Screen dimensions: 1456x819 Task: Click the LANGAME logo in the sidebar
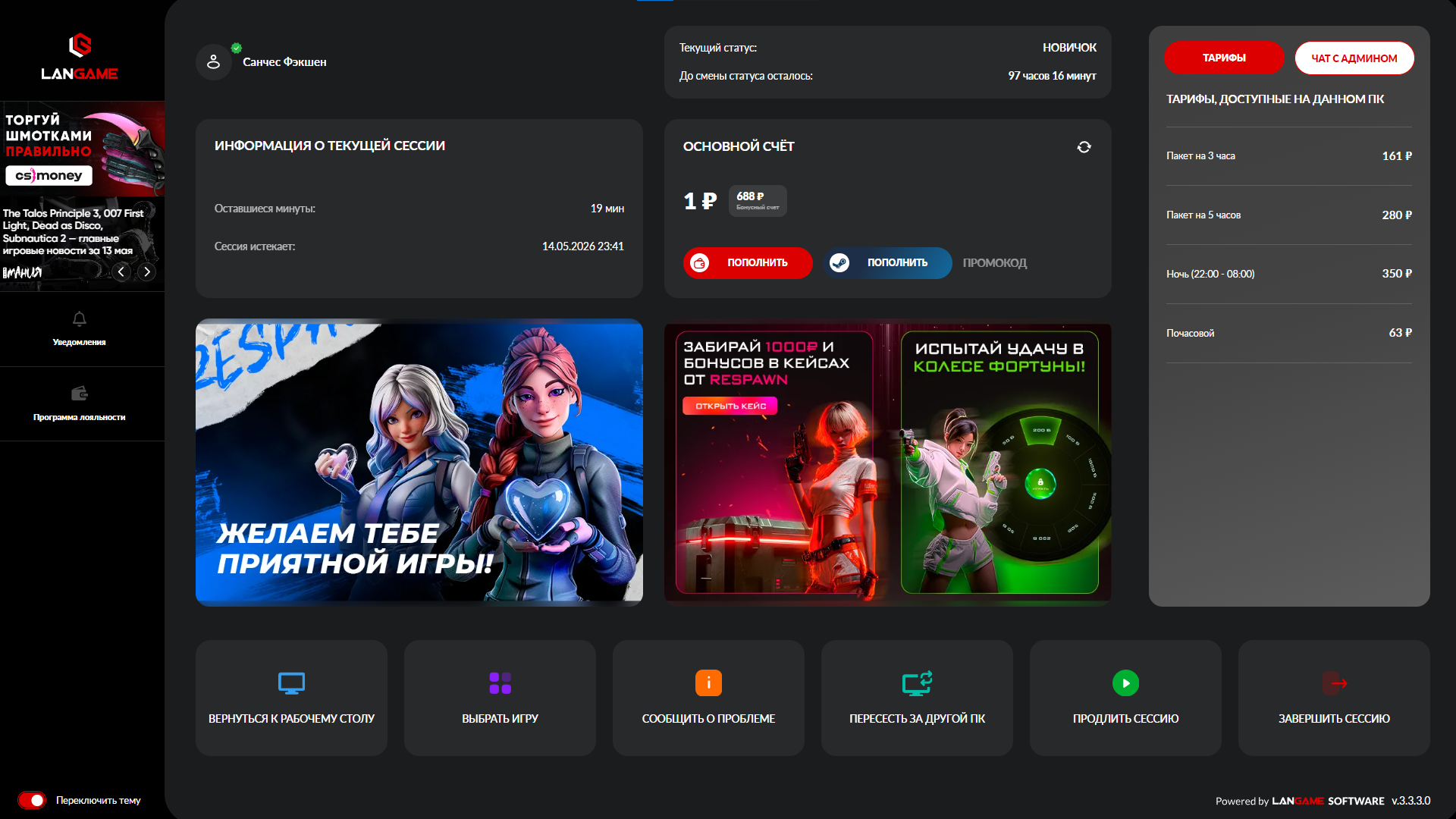point(80,57)
